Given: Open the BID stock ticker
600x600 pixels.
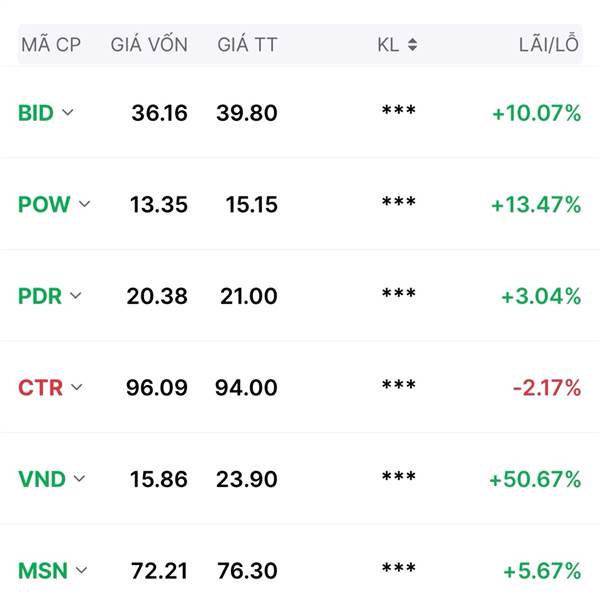Looking at the screenshot, I should 36,113.
